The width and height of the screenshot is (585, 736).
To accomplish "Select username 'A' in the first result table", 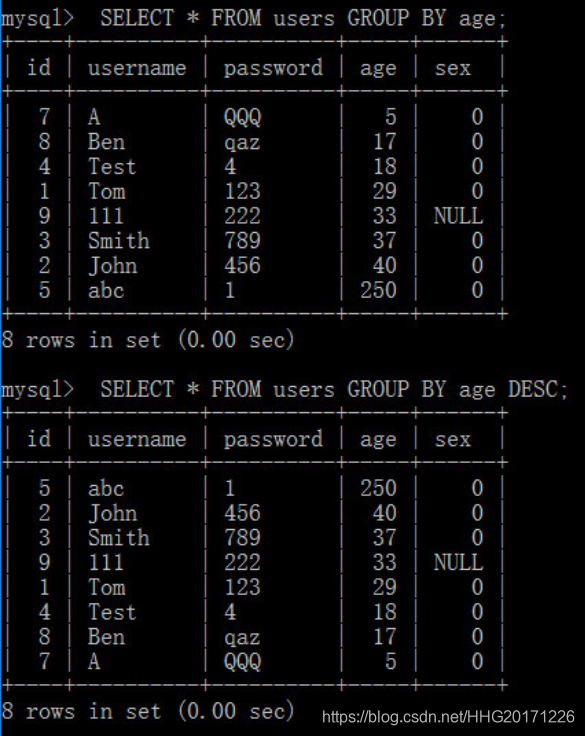I will point(94,117).
